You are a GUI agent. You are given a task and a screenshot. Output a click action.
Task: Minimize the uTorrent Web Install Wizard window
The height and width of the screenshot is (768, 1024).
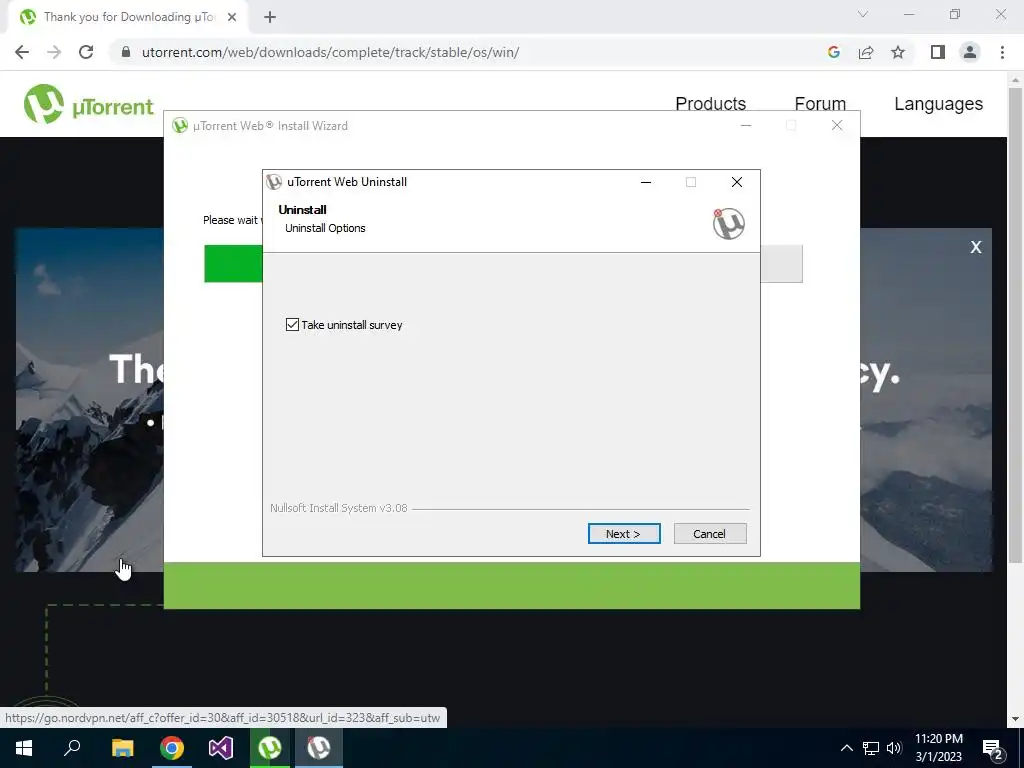746,125
